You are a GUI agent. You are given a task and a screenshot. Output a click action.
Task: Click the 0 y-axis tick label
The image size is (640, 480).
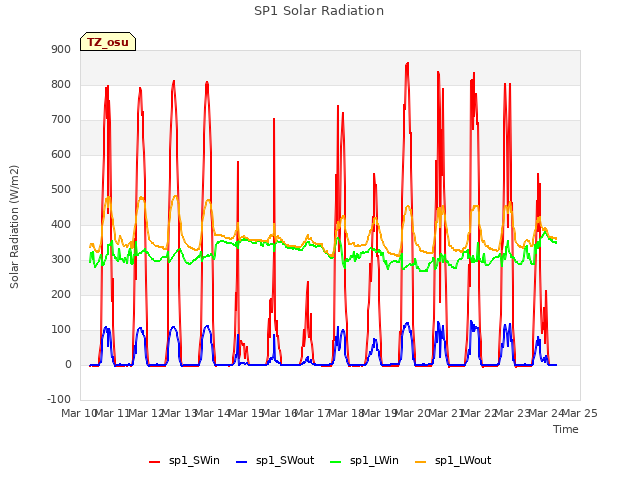[x=68, y=365]
